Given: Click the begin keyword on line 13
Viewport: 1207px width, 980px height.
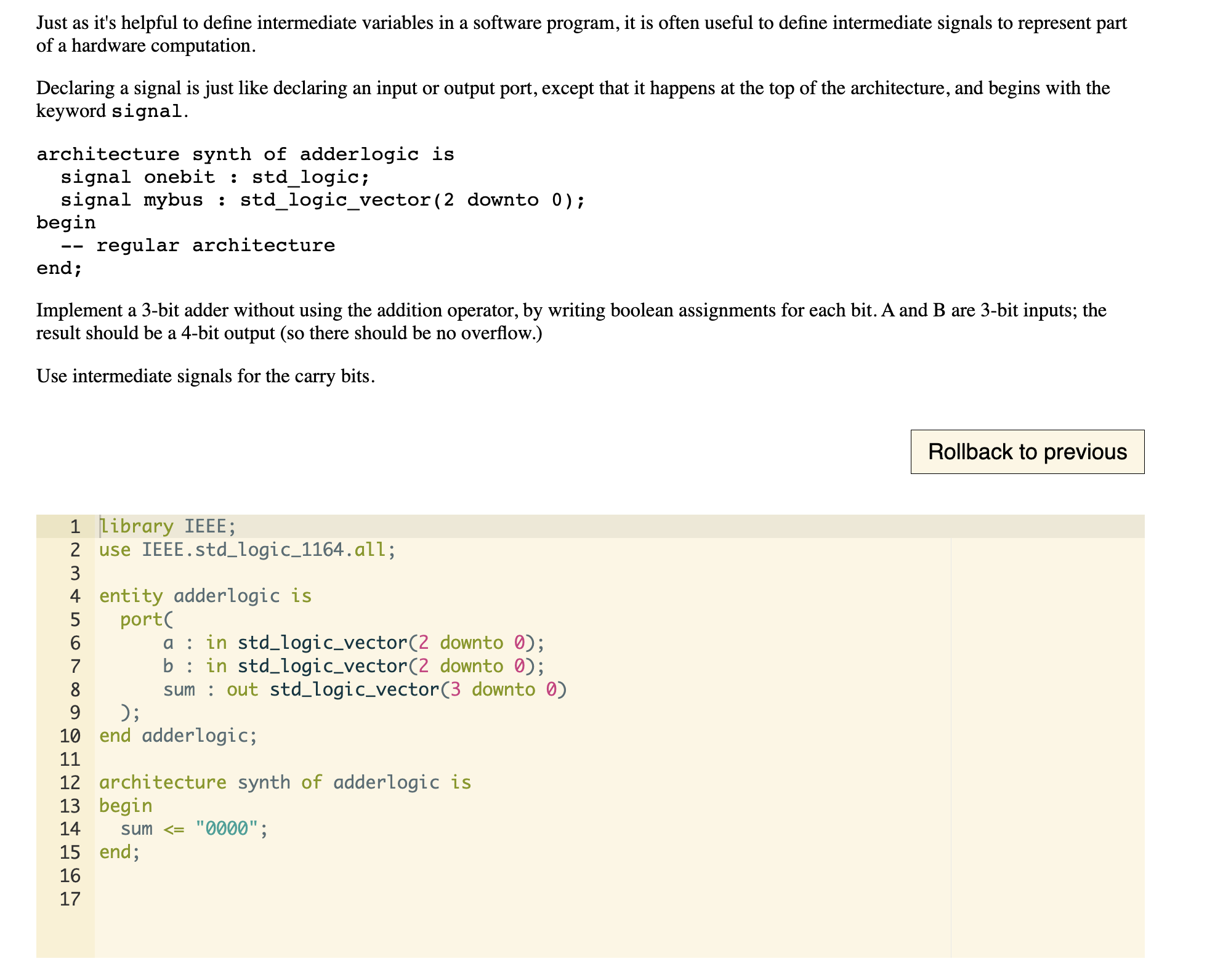Looking at the screenshot, I should click(x=125, y=805).
